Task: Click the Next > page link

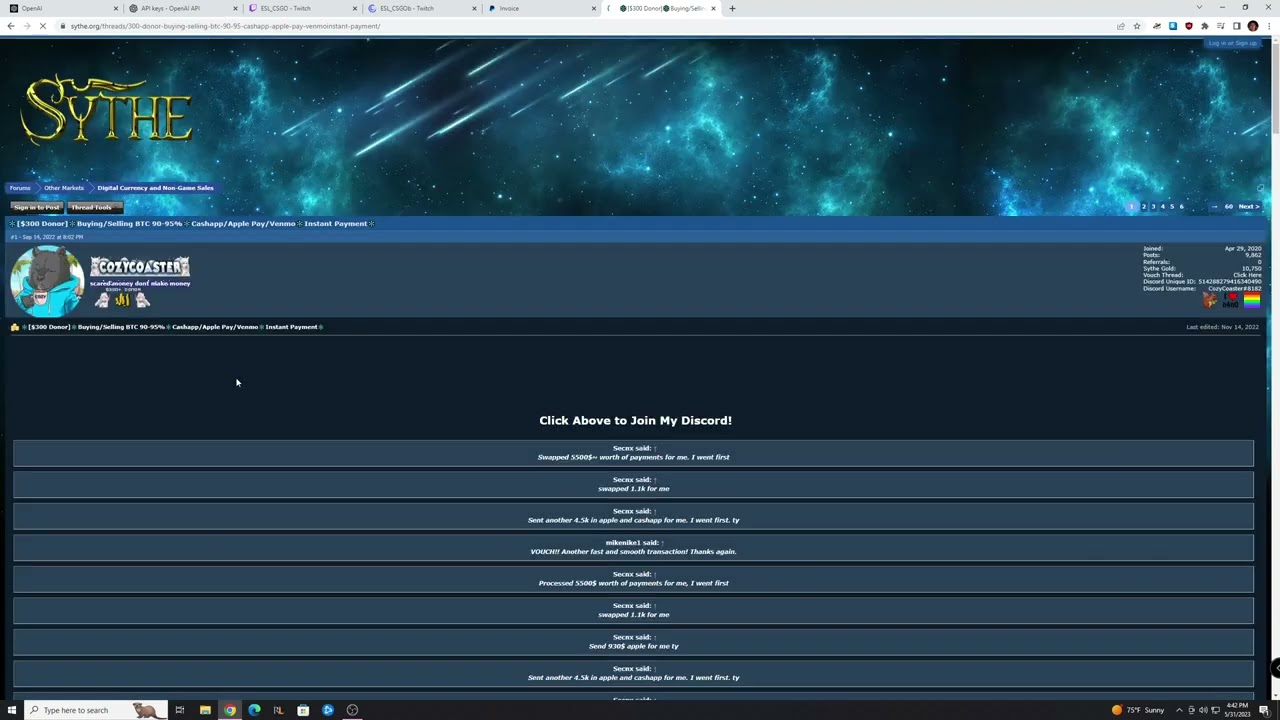Action: tap(1249, 207)
